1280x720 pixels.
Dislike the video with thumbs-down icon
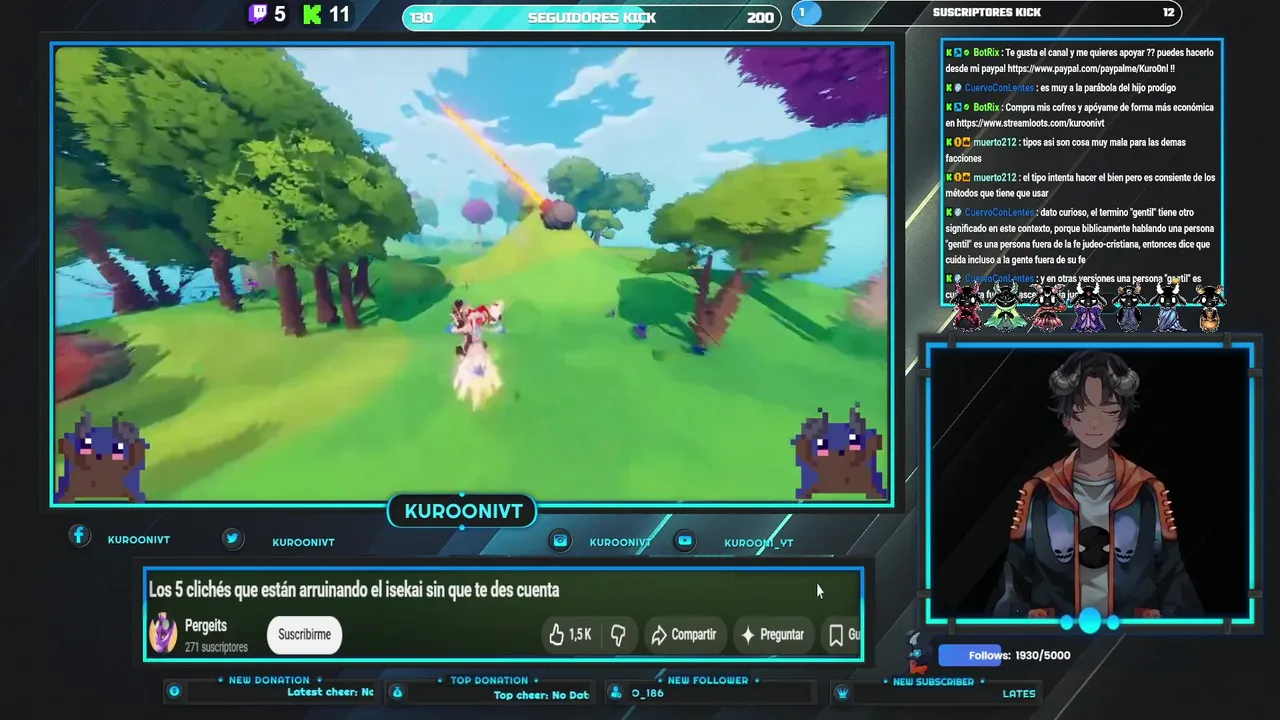618,634
